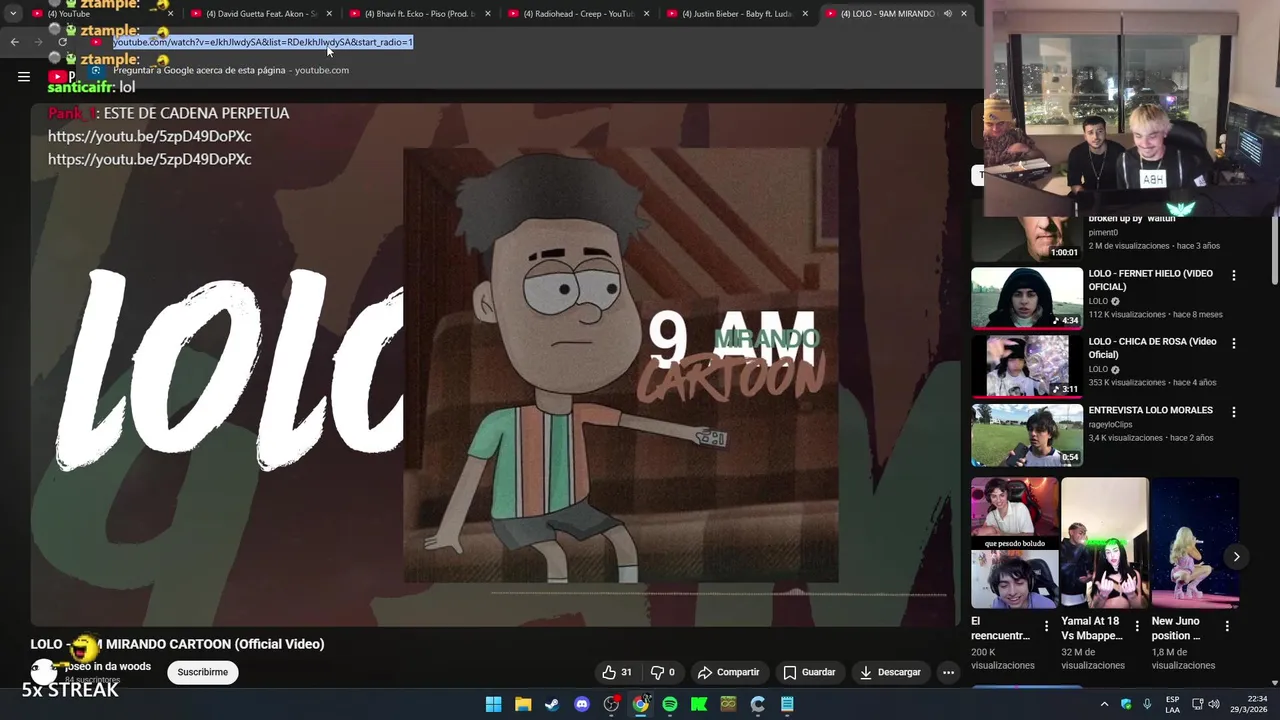1280x720 pixels.
Task: Open the YouTube hamburger guide menu
Action: coord(24,76)
